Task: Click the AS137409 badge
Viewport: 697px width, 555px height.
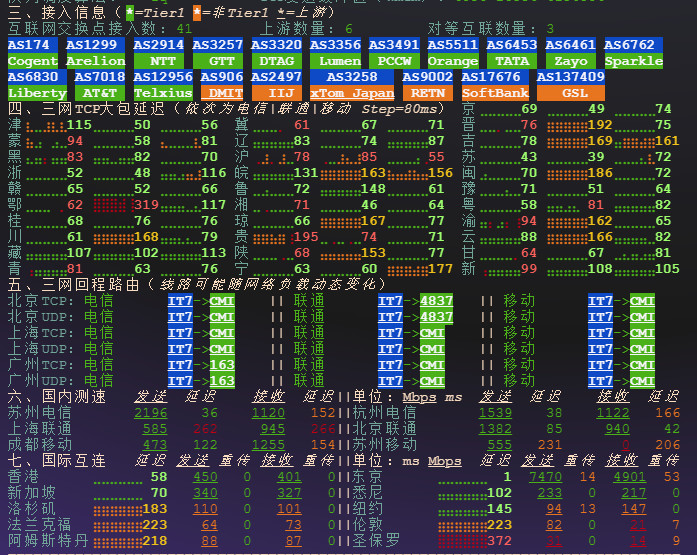Action: (x=571, y=77)
